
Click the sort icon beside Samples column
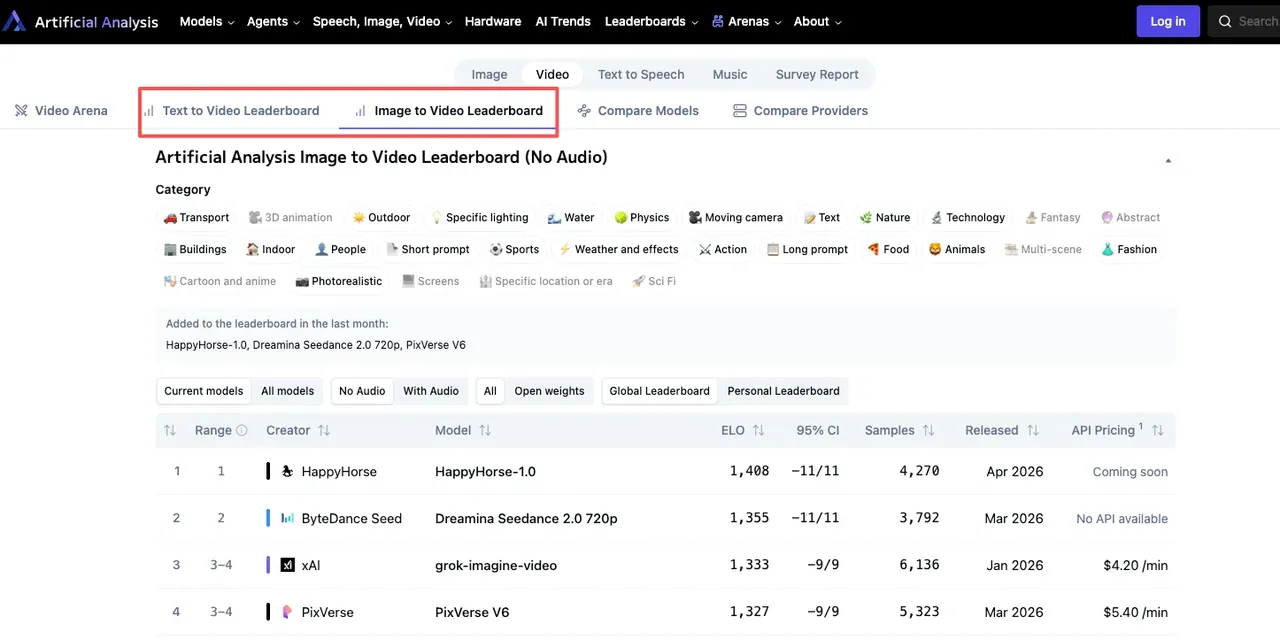pyautogui.click(x=928, y=431)
